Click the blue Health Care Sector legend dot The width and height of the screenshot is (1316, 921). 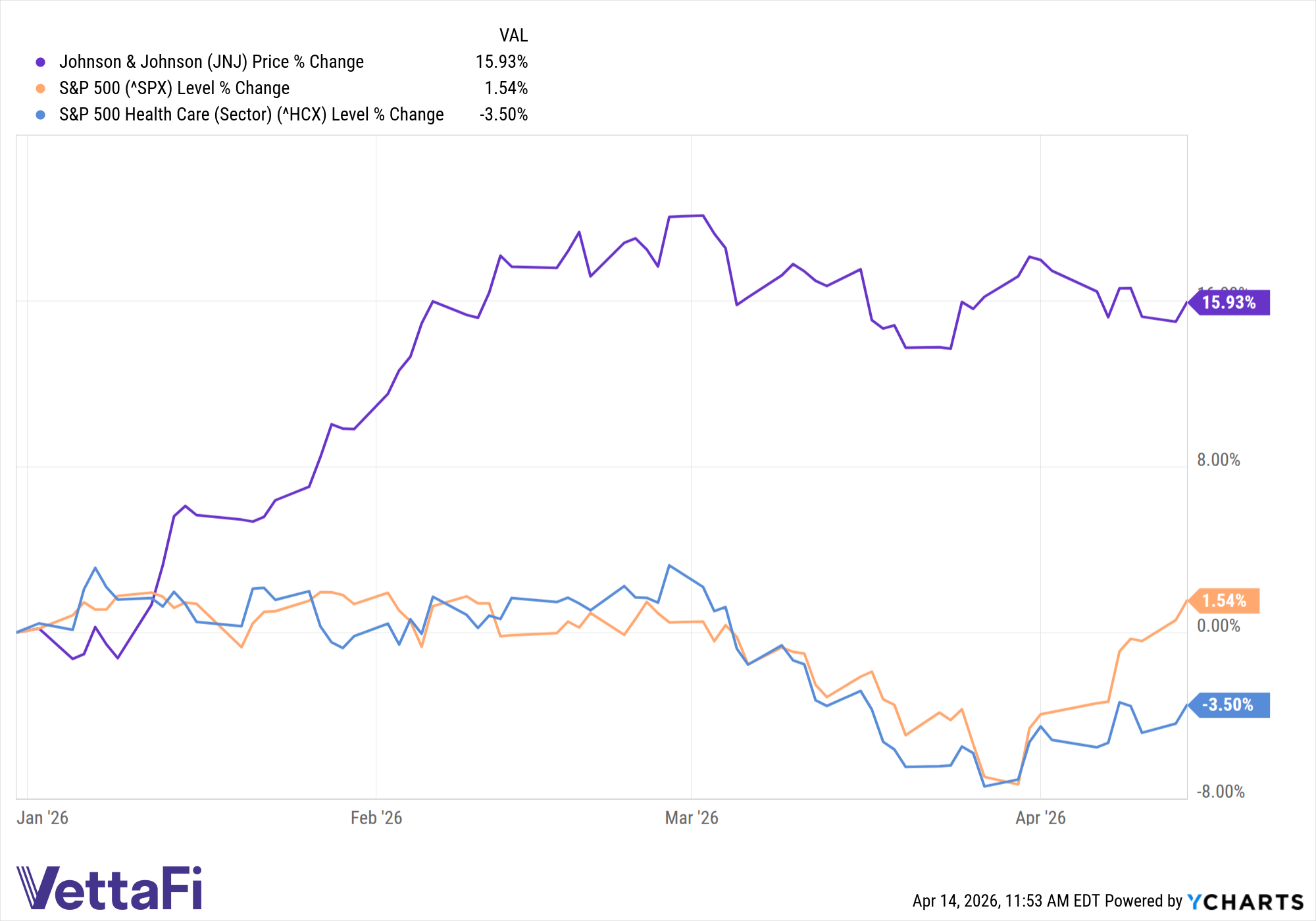click(41, 115)
